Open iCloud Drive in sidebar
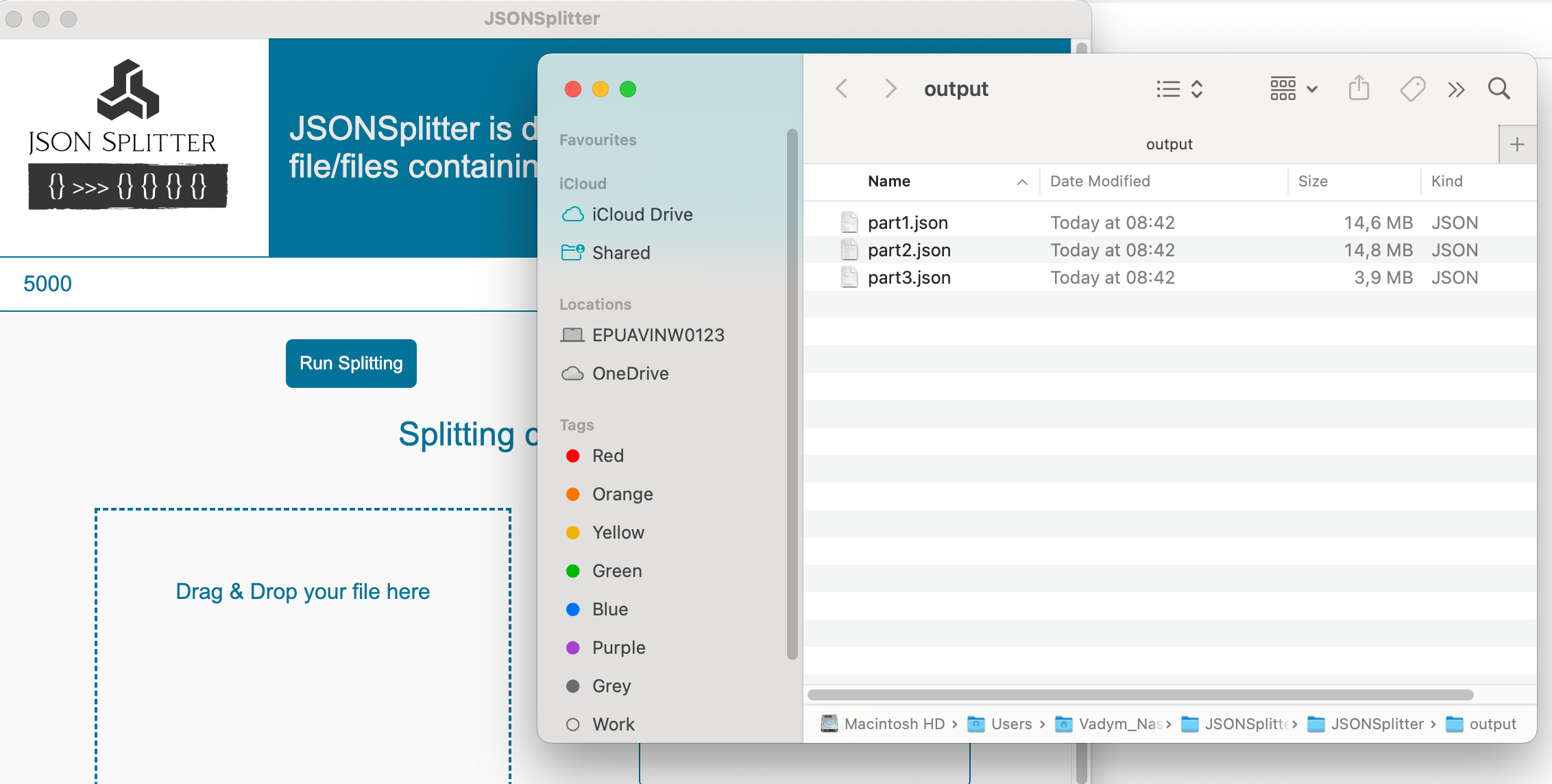1552x784 pixels. point(627,215)
